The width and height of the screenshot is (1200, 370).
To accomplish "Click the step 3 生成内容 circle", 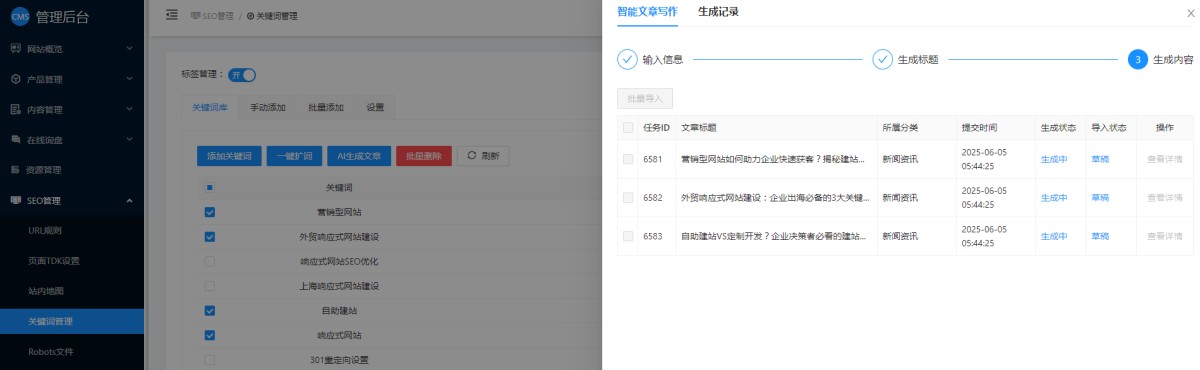I will [x=1137, y=59].
